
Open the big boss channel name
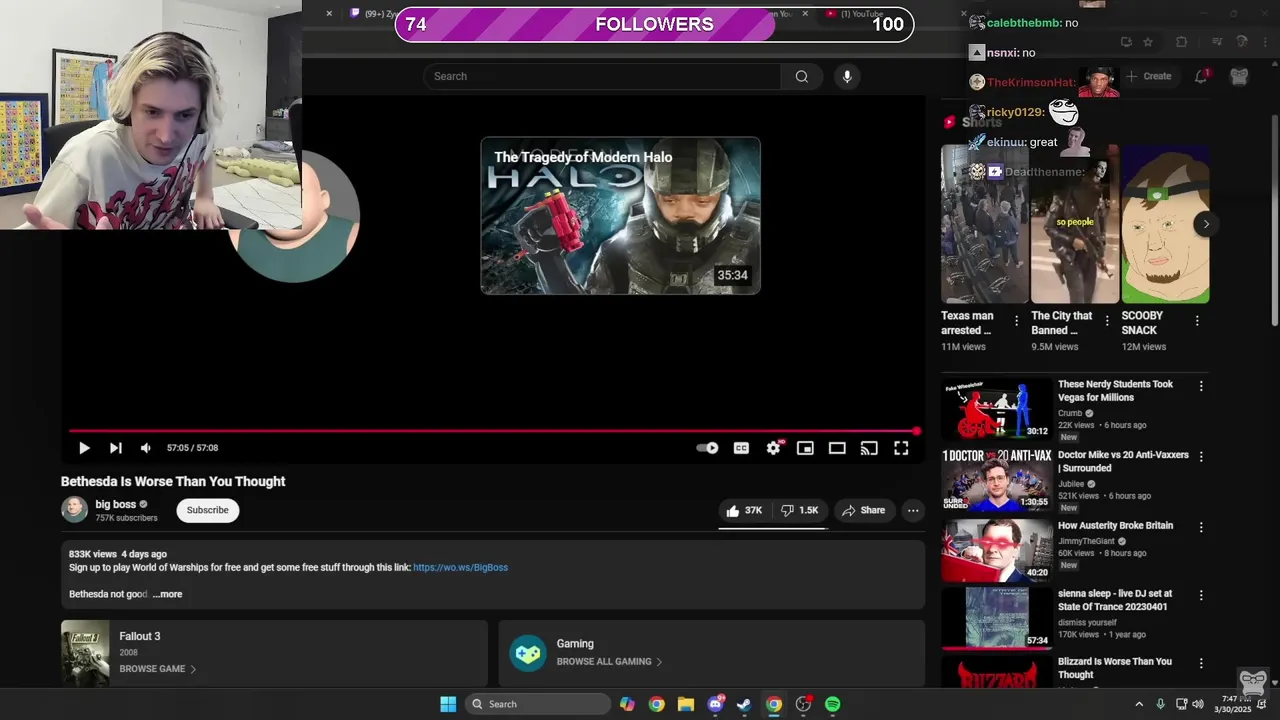coord(116,504)
